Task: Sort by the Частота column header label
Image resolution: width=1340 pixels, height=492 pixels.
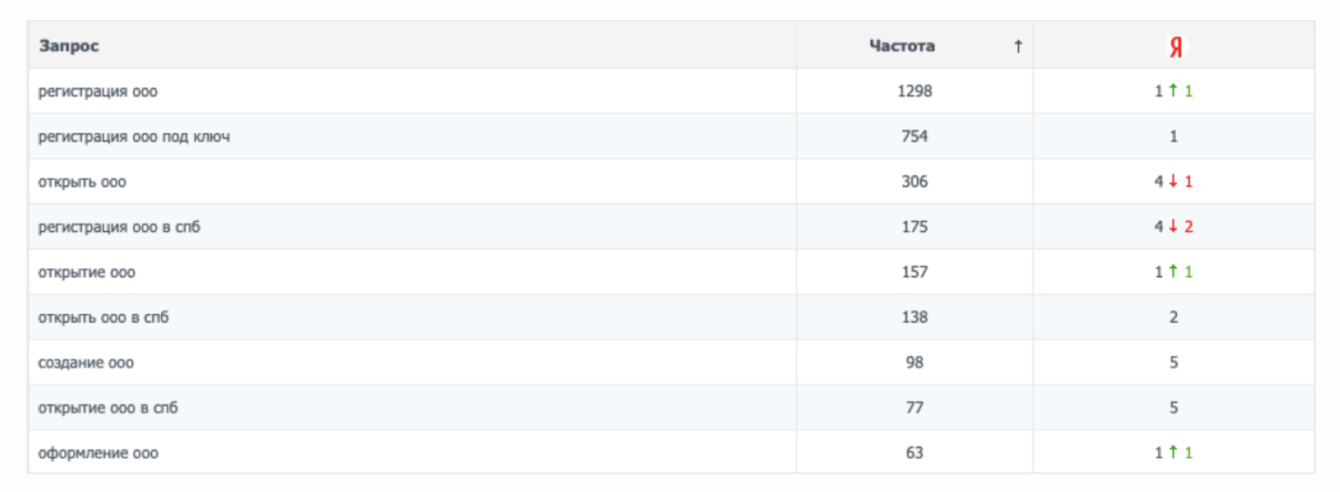Action: click(902, 46)
